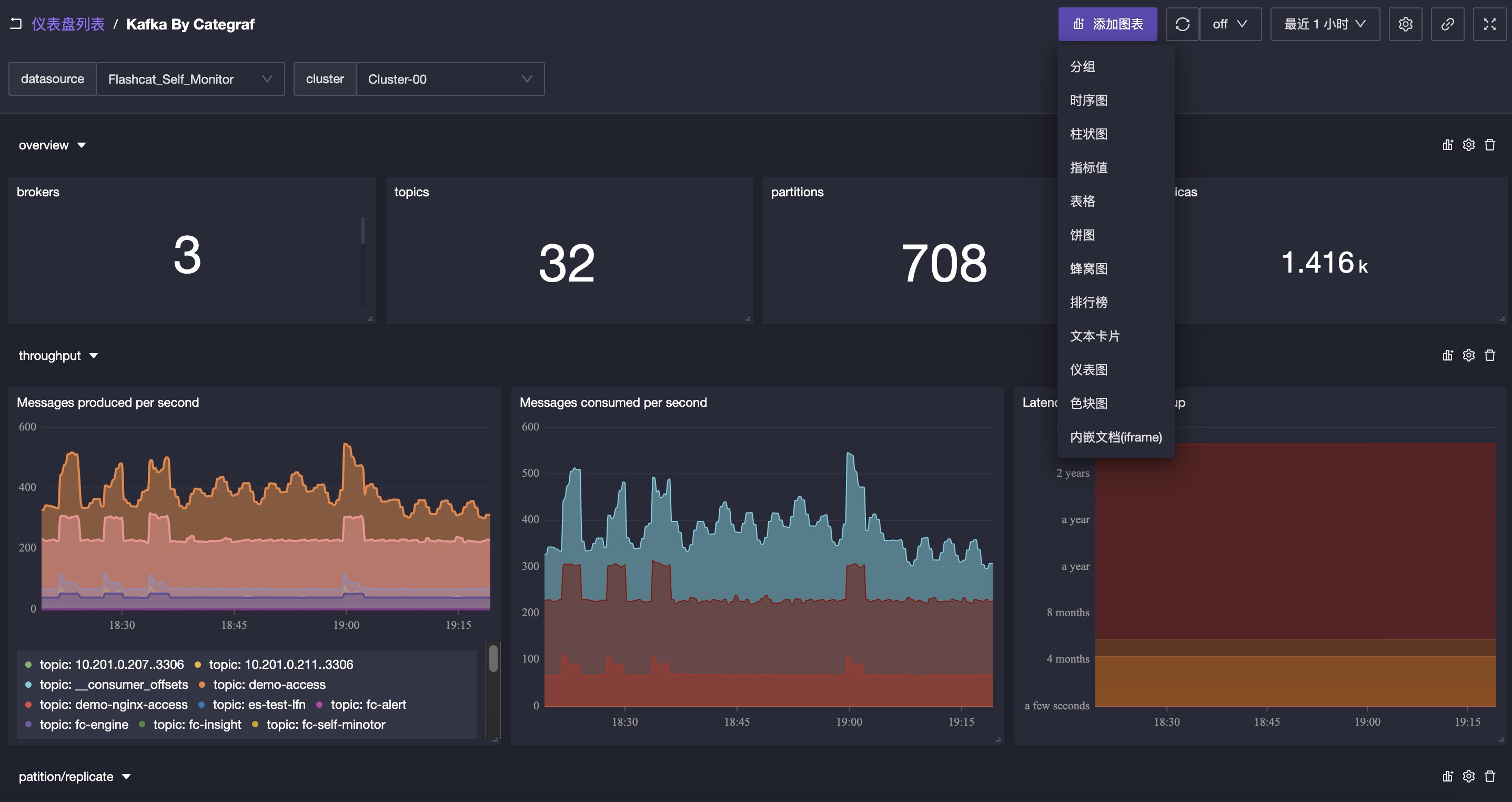Click the share link icon
The width and height of the screenshot is (1512, 802).
click(x=1447, y=24)
